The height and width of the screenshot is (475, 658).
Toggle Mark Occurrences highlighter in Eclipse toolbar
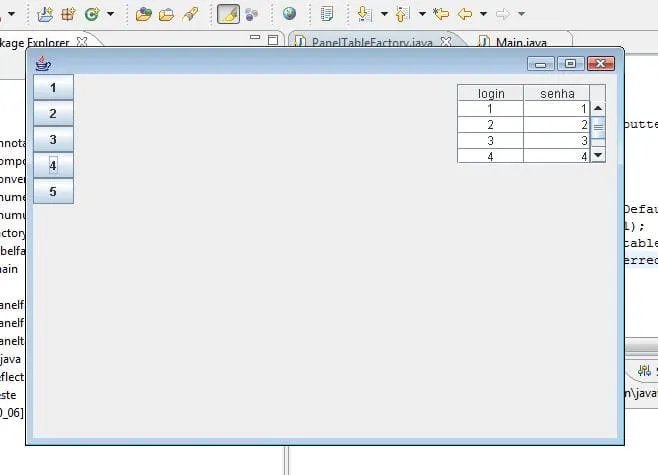[229, 14]
